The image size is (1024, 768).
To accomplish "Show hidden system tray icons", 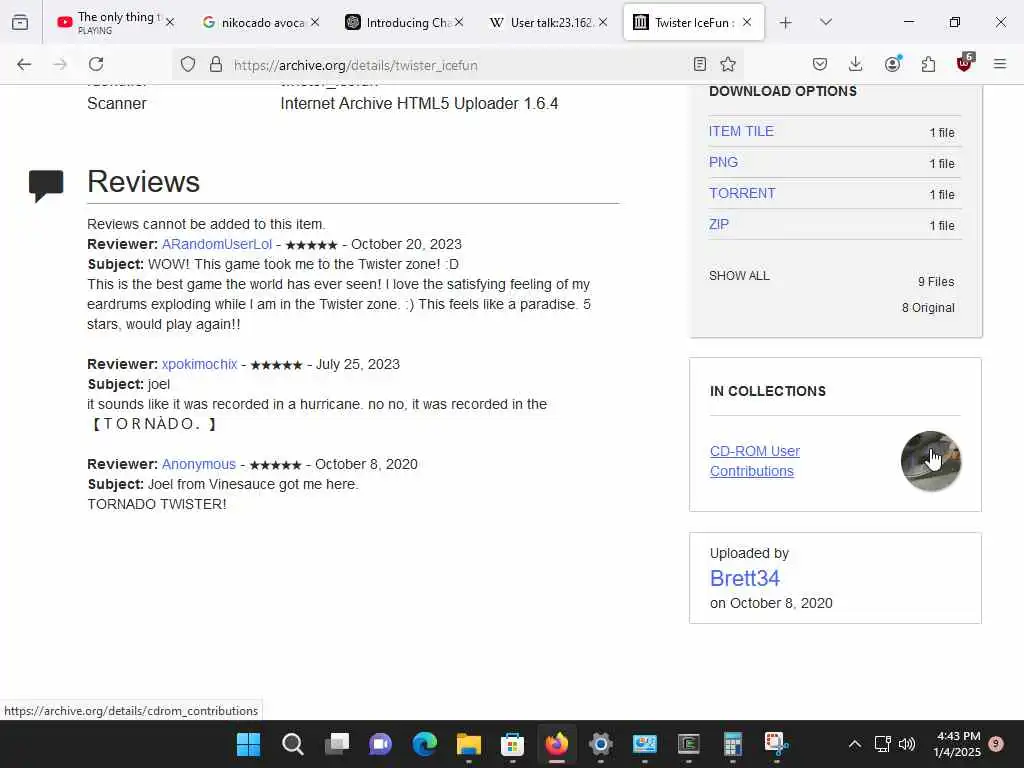I will [854, 744].
